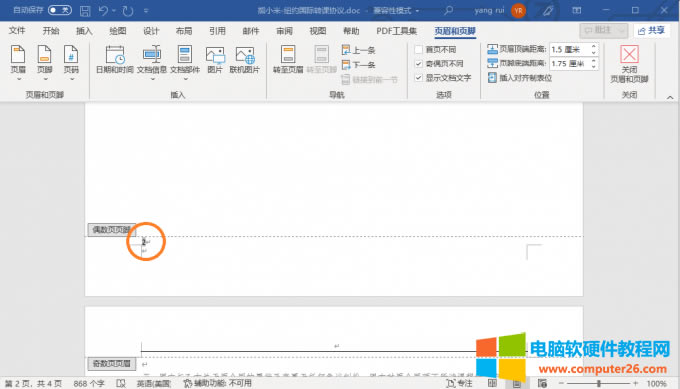
Task: Decrease footer bottom distance with the down arrow
Action: click(594, 67)
